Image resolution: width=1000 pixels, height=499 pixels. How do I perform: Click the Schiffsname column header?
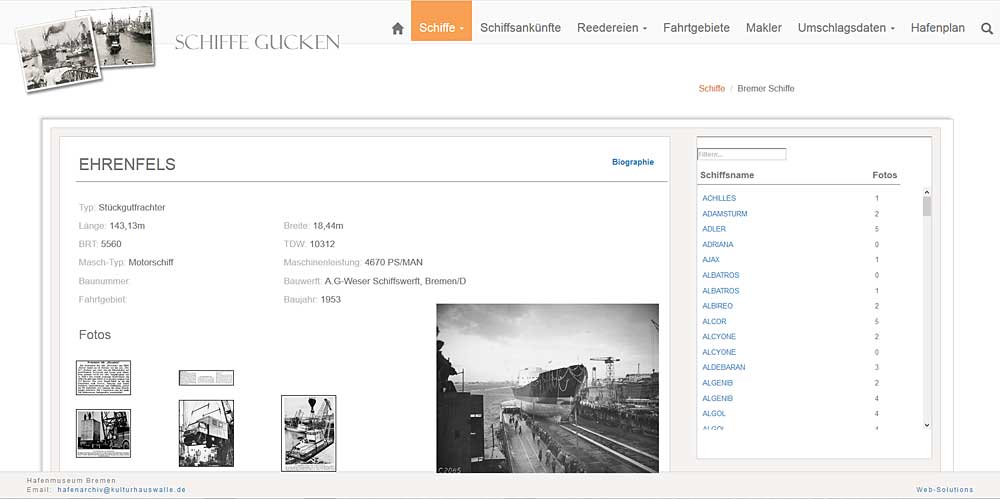(727, 175)
